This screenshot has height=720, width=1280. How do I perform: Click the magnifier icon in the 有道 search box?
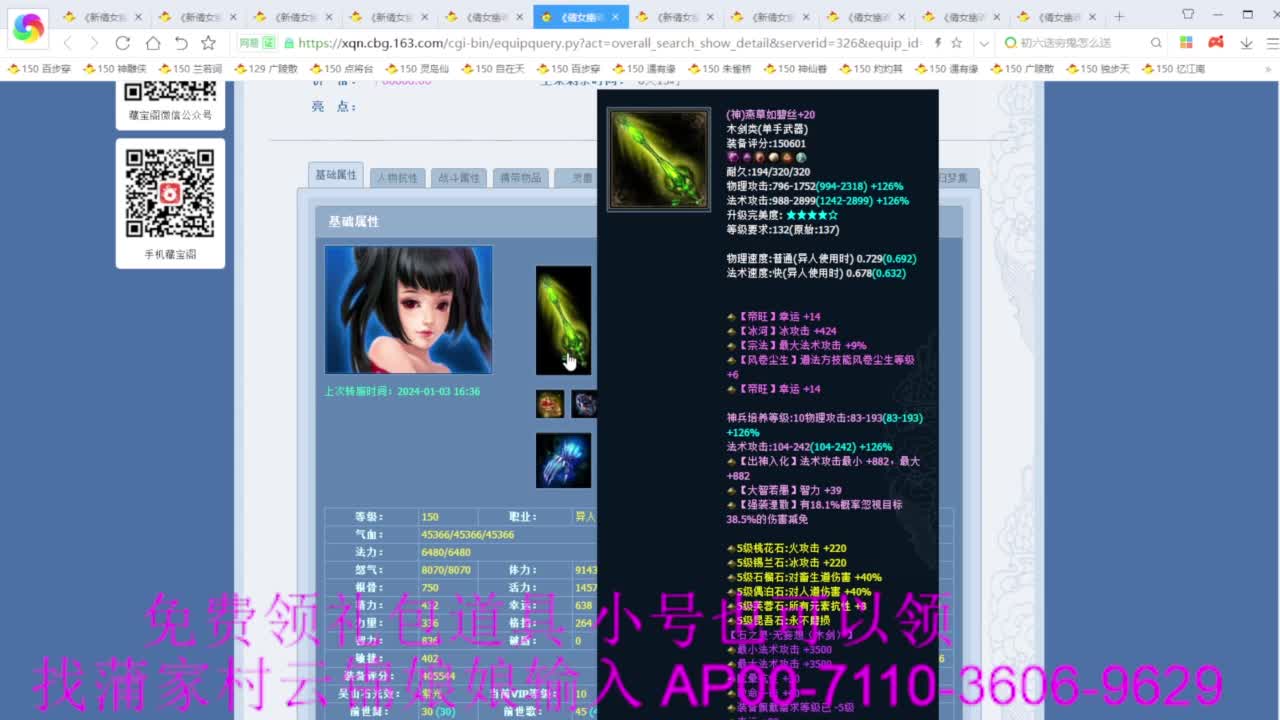(x=1155, y=43)
